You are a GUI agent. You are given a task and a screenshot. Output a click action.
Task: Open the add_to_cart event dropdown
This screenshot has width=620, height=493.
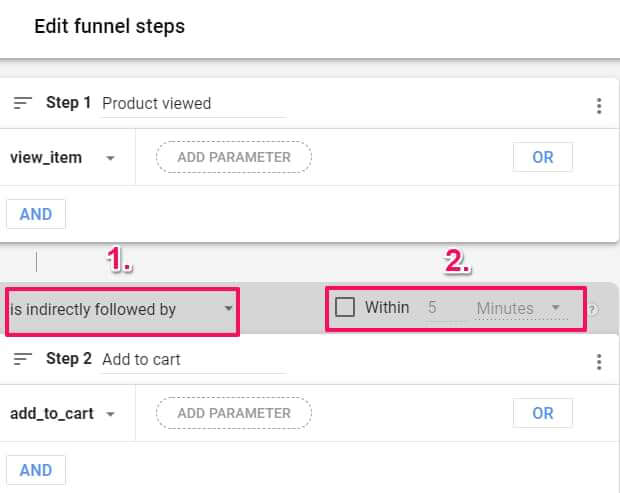[66, 413]
